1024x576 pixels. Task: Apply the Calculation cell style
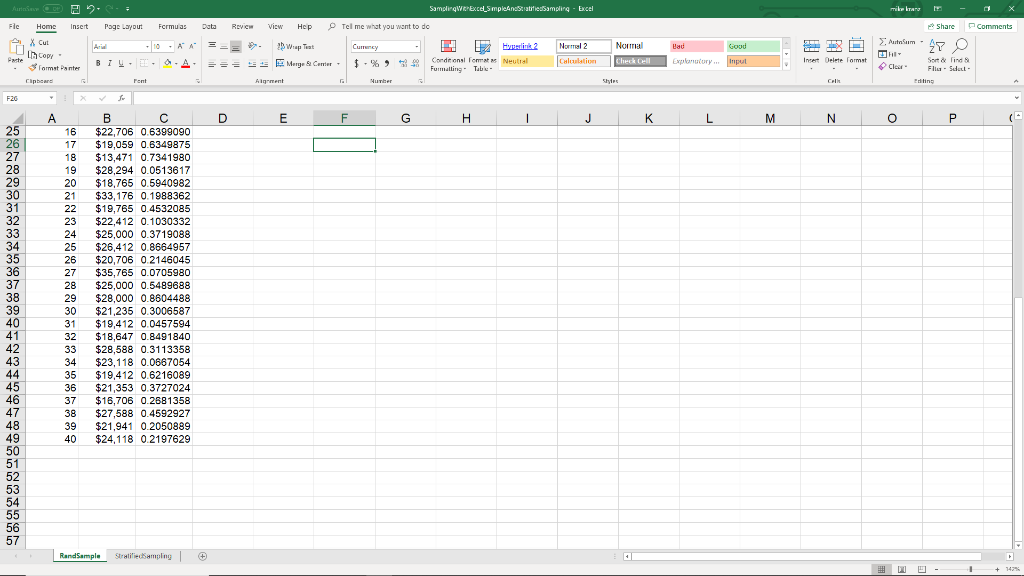click(x=583, y=61)
